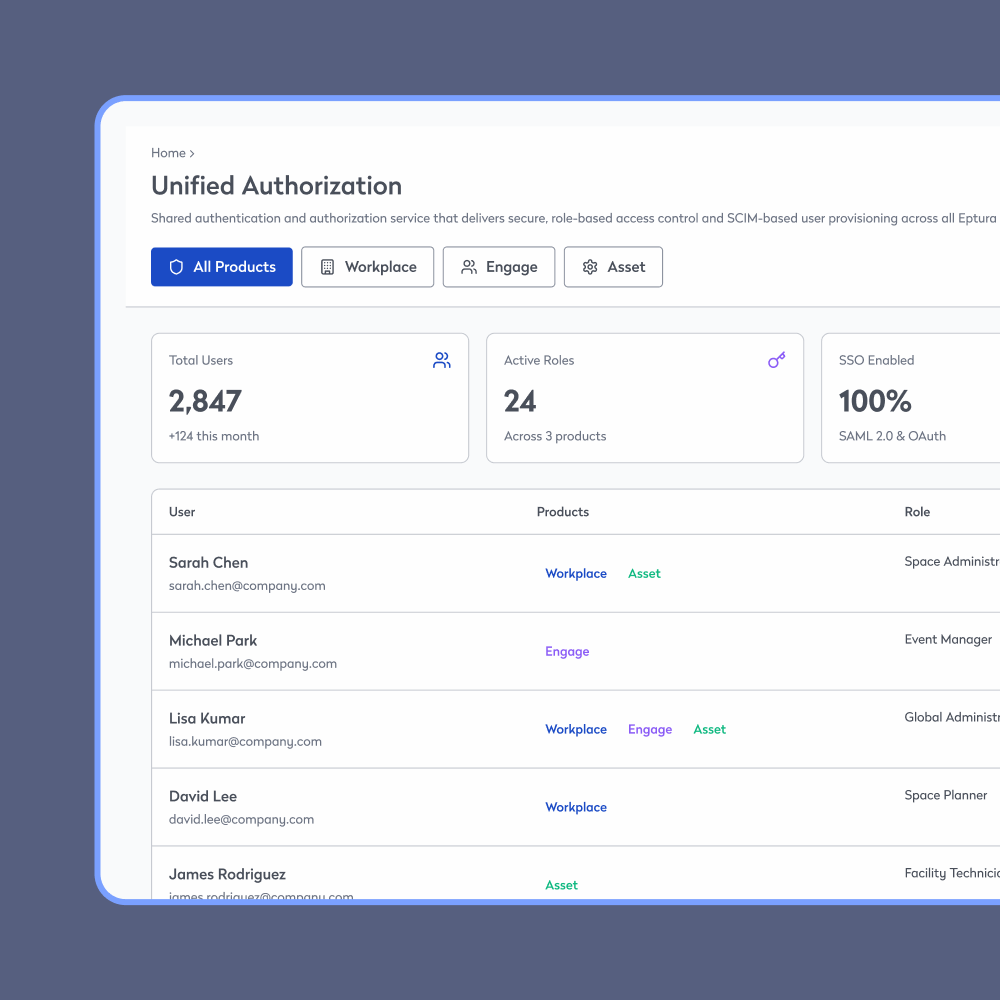Screen dimensions: 1000x1000
Task: Expand the breadcrumb chevron after Home
Action: [192, 154]
